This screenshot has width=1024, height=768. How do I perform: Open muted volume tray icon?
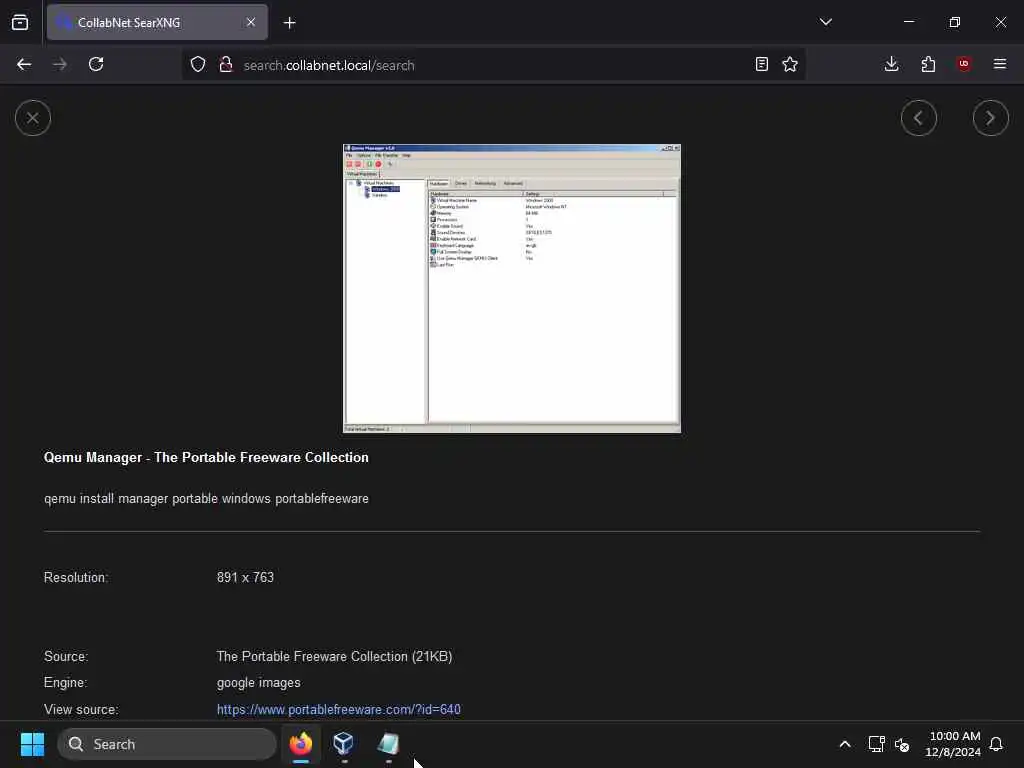(x=903, y=744)
